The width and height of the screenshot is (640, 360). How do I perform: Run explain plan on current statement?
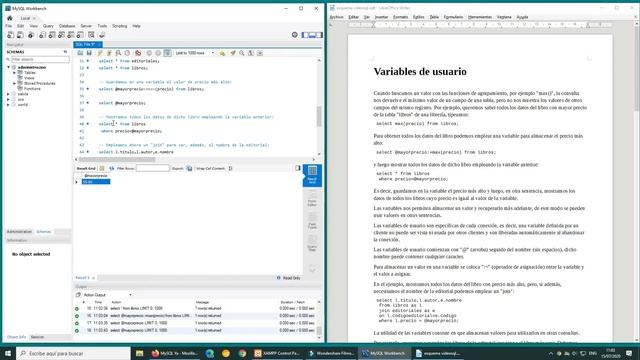[118, 53]
